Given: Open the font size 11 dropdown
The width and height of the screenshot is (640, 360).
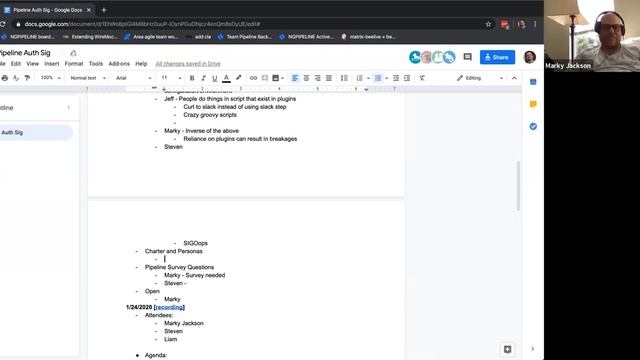Looking at the screenshot, I should [x=171, y=78].
